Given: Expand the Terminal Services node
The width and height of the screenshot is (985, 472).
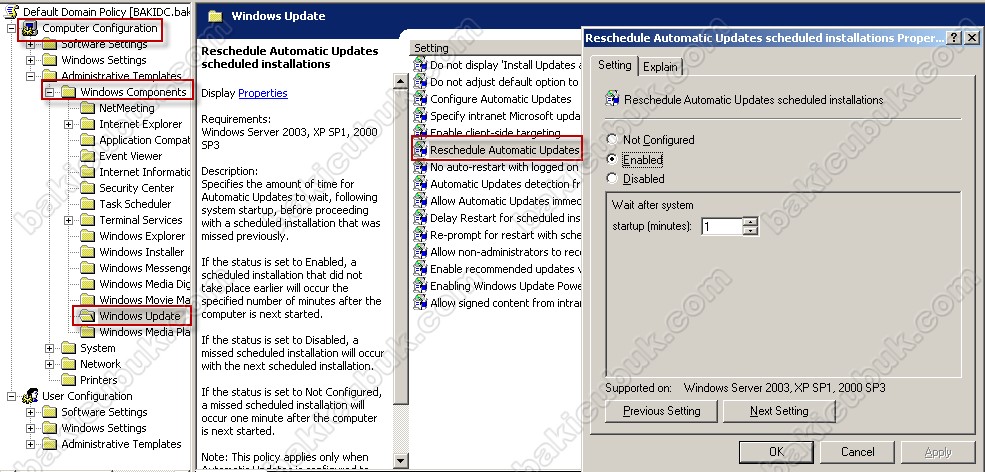Looking at the screenshot, I should point(68,221).
